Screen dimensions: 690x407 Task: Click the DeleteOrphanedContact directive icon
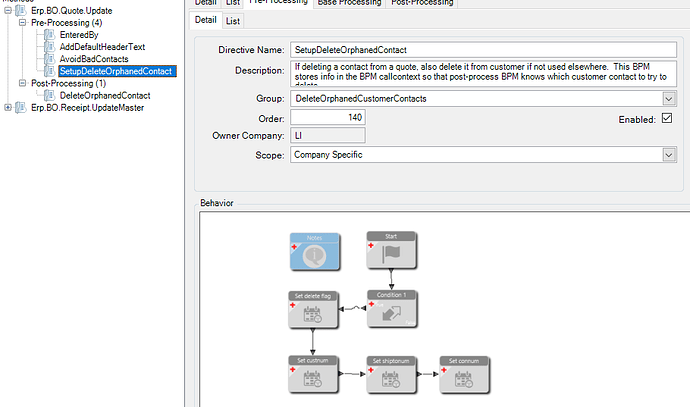pos(50,95)
